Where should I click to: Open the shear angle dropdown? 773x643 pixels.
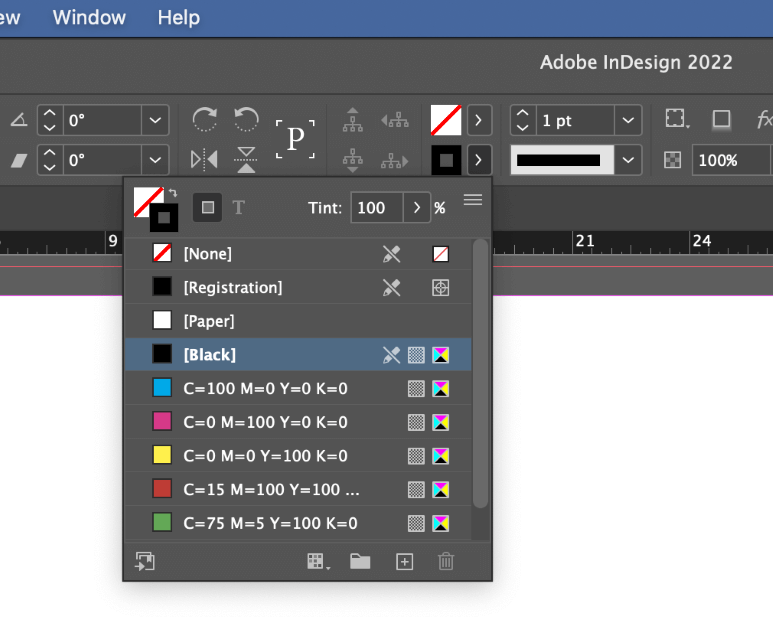155,160
